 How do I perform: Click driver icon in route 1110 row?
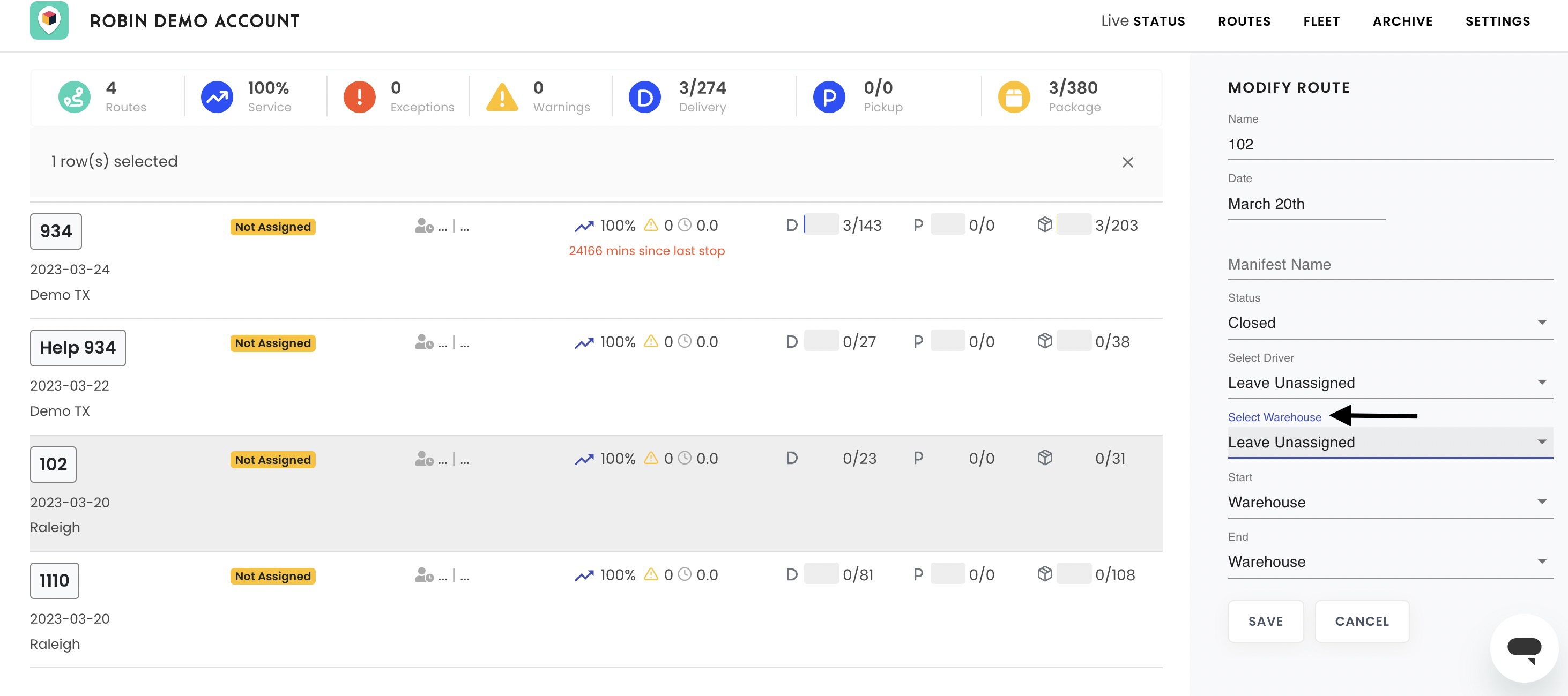(x=424, y=575)
